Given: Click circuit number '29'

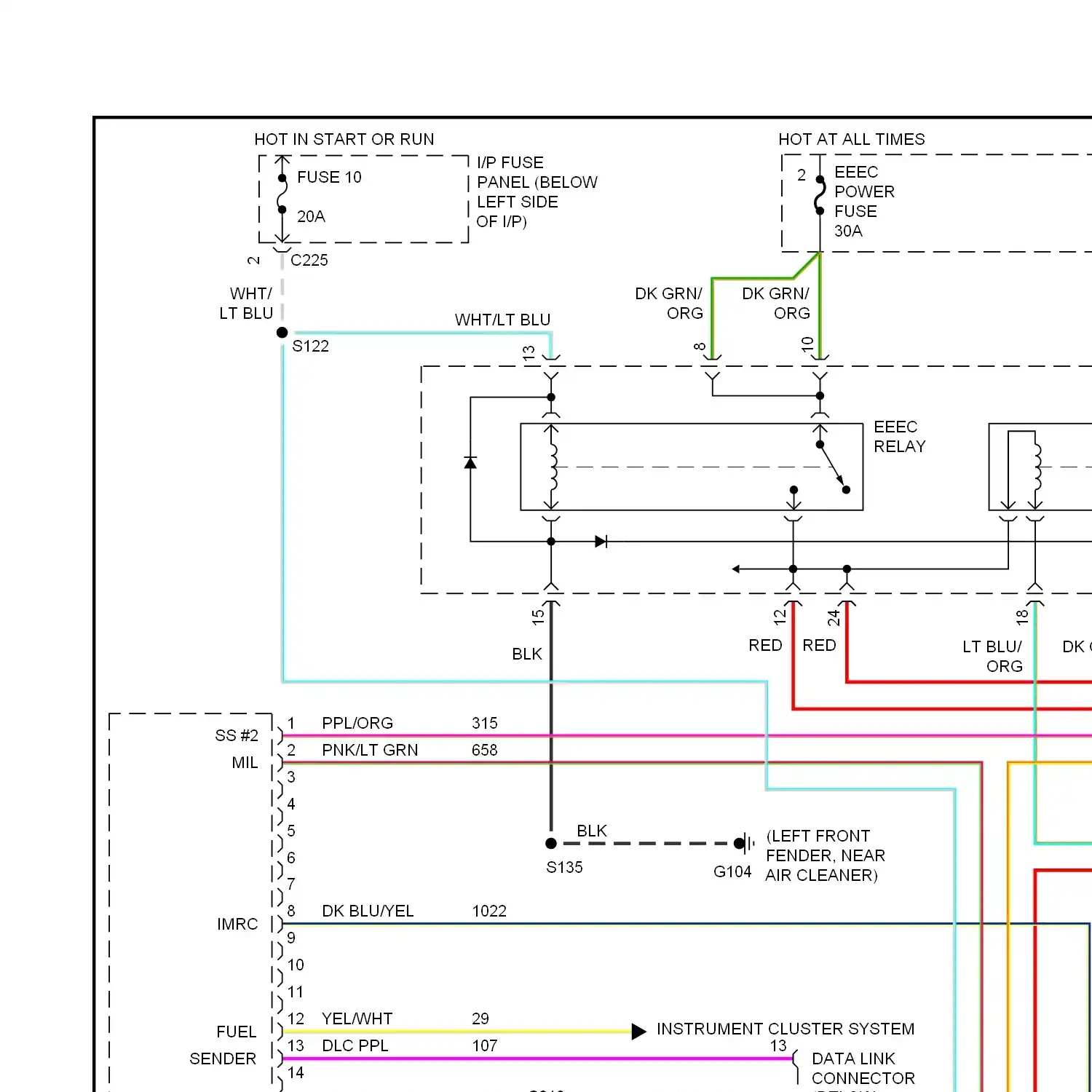Looking at the screenshot, I should 480,1018.
